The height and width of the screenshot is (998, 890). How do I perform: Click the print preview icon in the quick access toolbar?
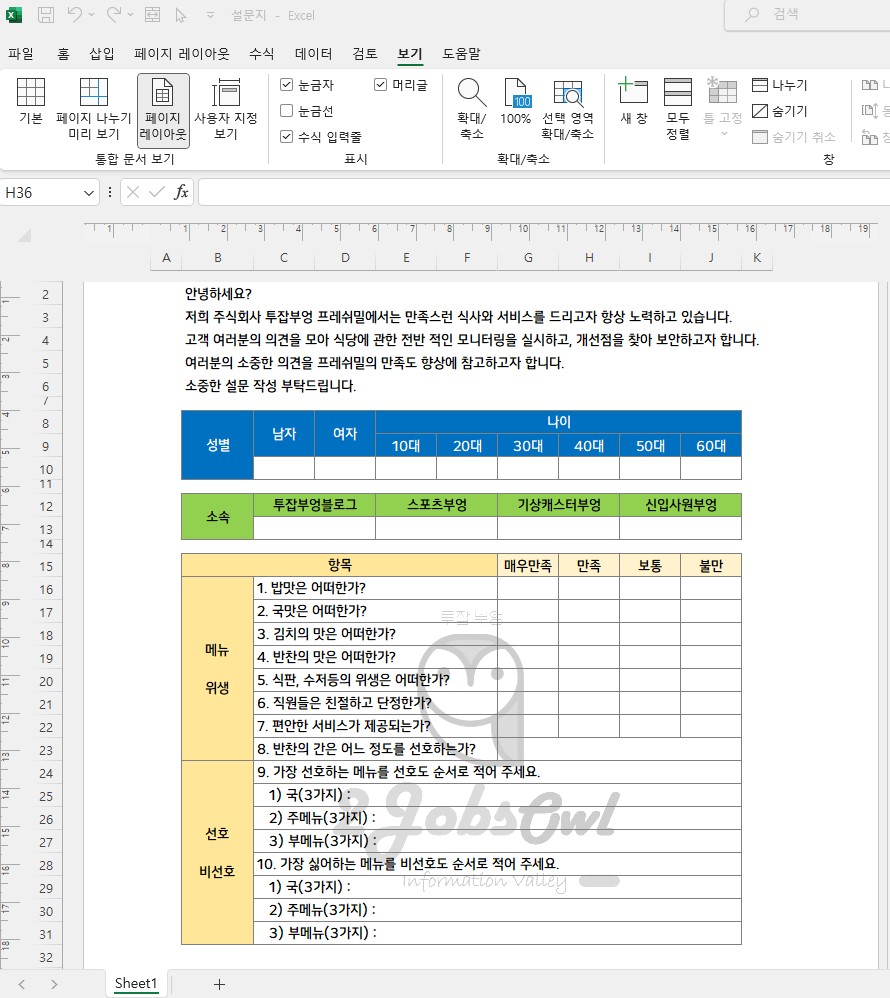pyautogui.click(x=153, y=15)
